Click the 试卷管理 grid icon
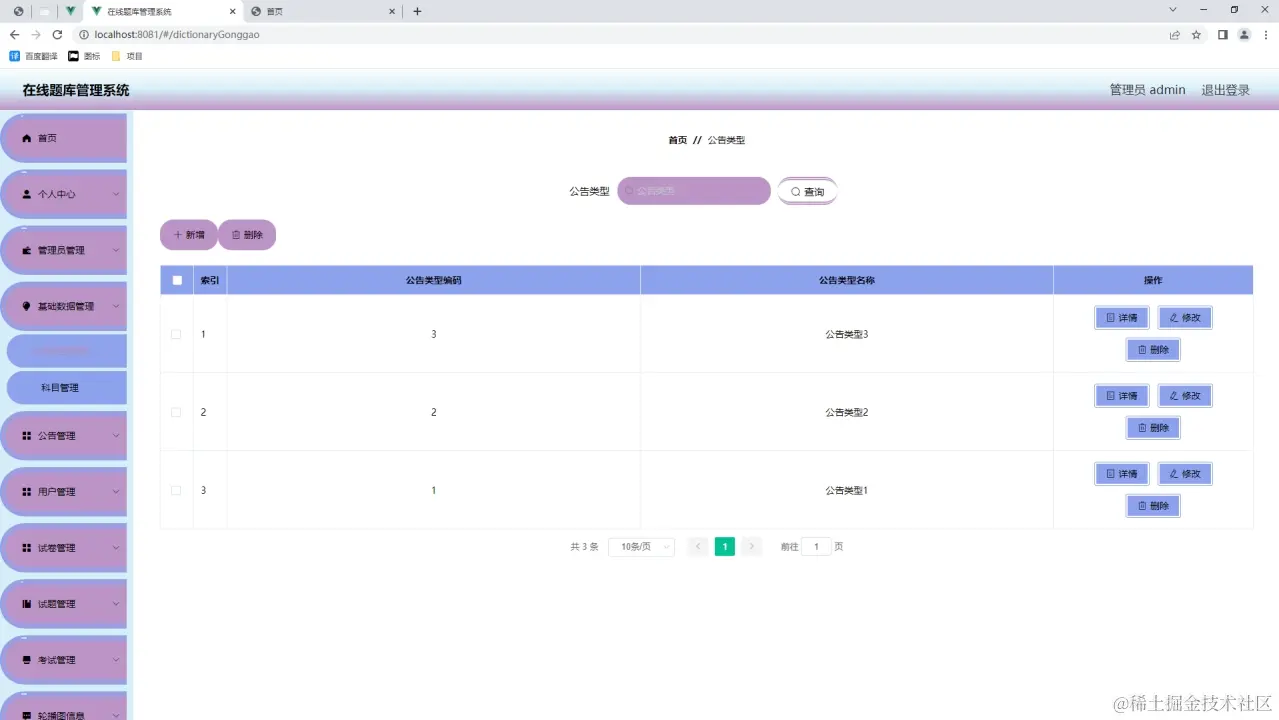The image size is (1279, 720). click(x=27, y=548)
